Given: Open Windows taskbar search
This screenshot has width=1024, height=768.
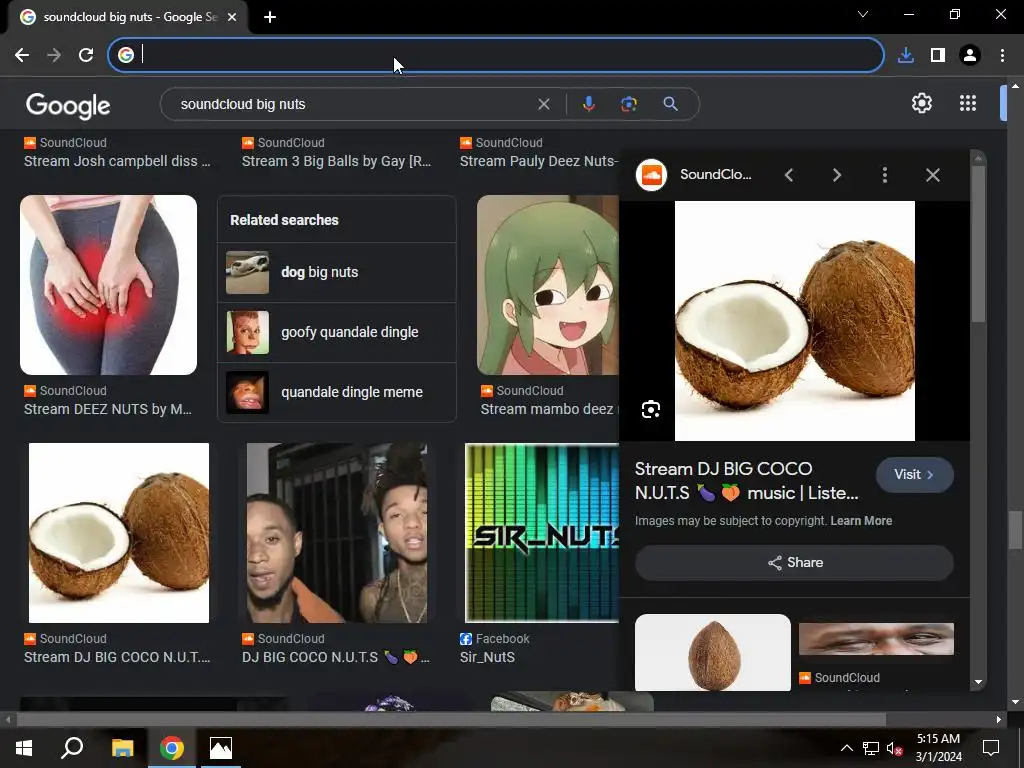Looking at the screenshot, I should (x=72, y=748).
